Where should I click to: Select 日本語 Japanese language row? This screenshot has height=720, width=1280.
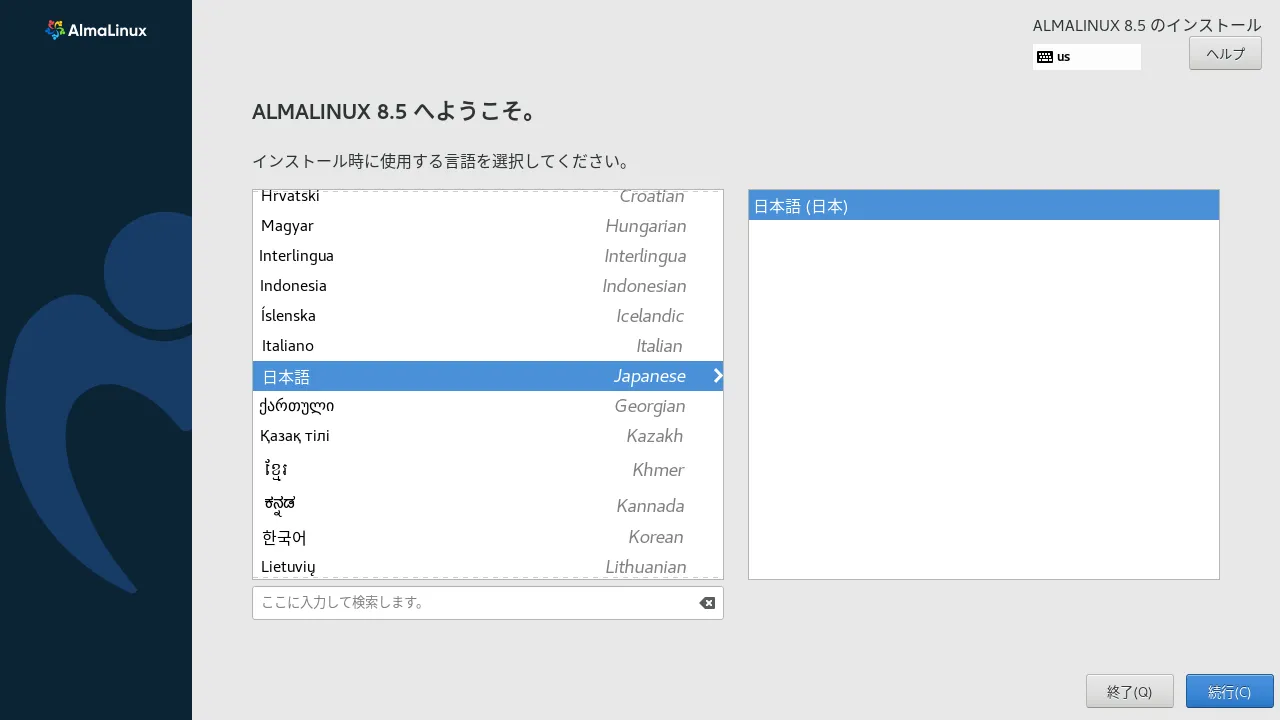(x=488, y=376)
